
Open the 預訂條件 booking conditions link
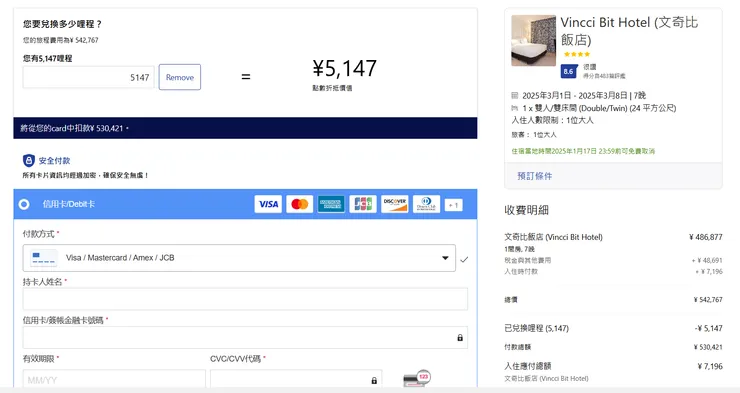point(535,176)
